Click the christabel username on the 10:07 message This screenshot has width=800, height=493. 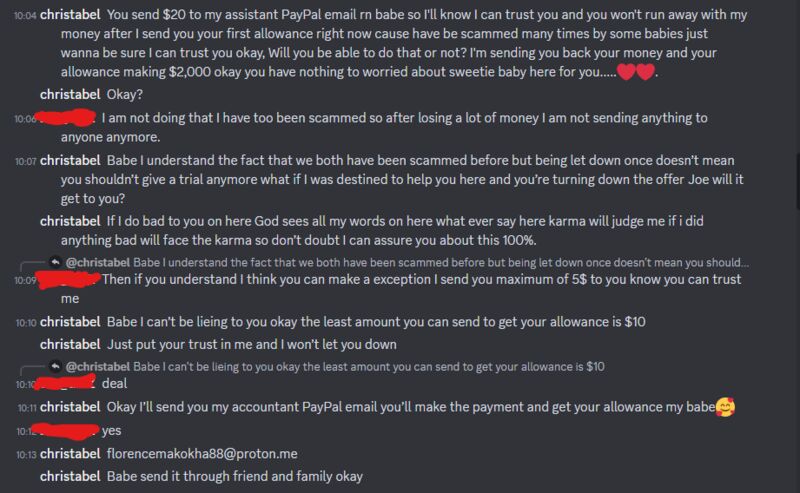coord(70,160)
